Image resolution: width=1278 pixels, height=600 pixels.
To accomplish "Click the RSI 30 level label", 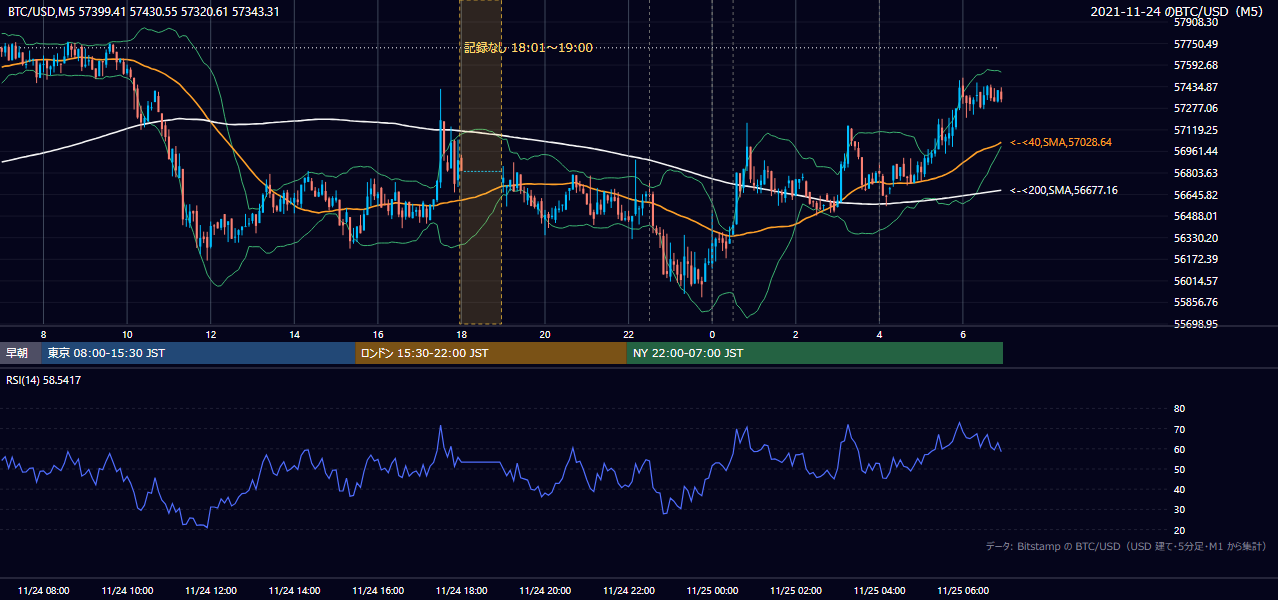I will [x=1179, y=510].
